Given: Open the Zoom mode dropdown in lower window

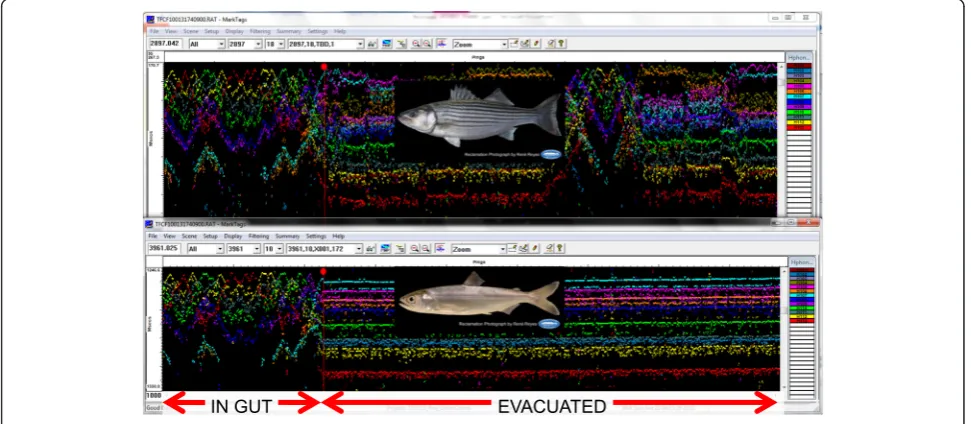Looking at the screenshot, I should click(x=502, y=249).
